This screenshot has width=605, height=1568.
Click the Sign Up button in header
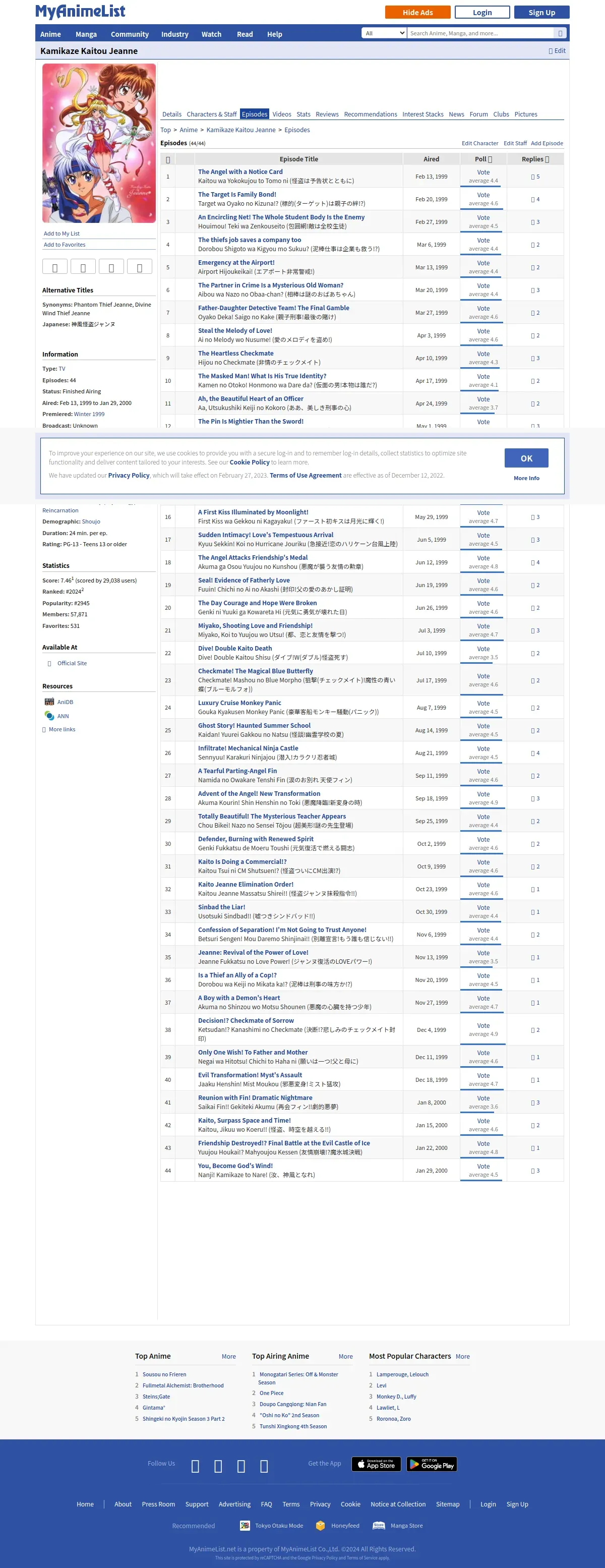point(541,12)
